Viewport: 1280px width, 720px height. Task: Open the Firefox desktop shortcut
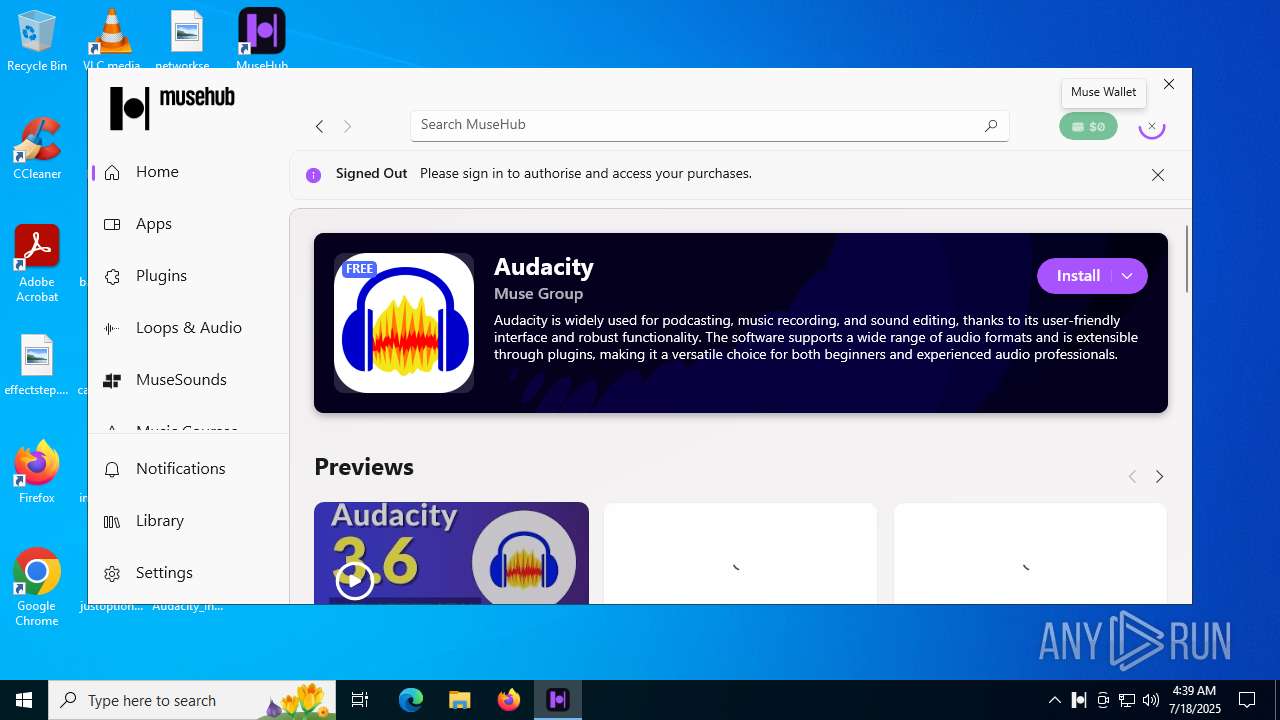coord(37,472)
